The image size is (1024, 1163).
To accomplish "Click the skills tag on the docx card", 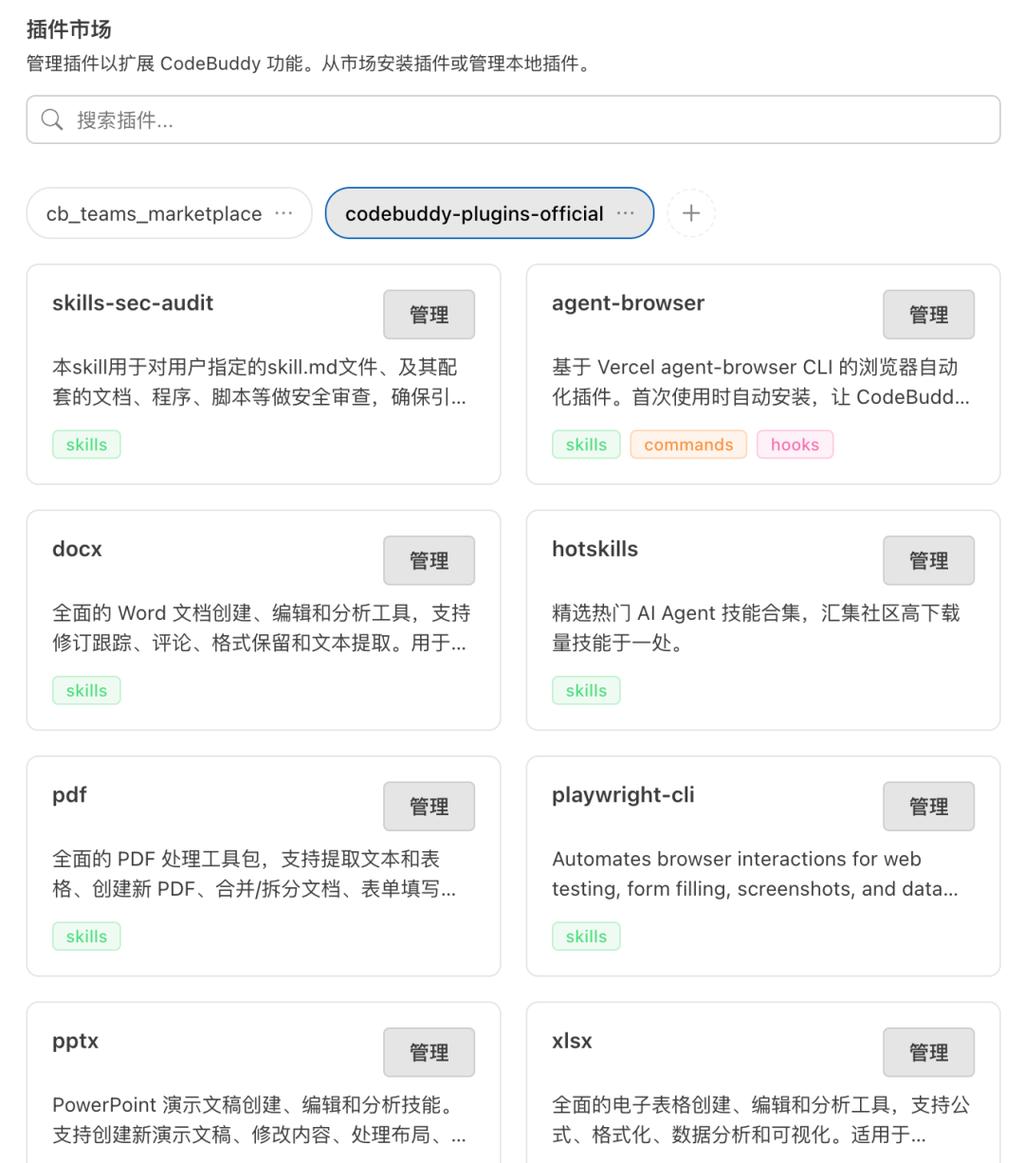I will pyautogui.click(x=86, y=690).
